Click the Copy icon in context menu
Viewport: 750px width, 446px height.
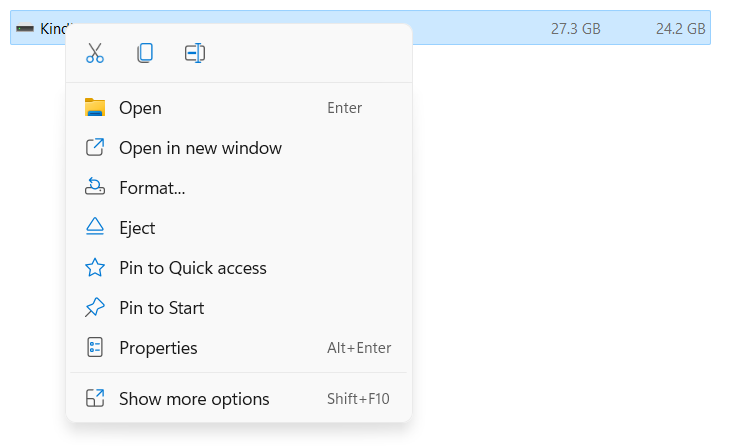(145, 53)
